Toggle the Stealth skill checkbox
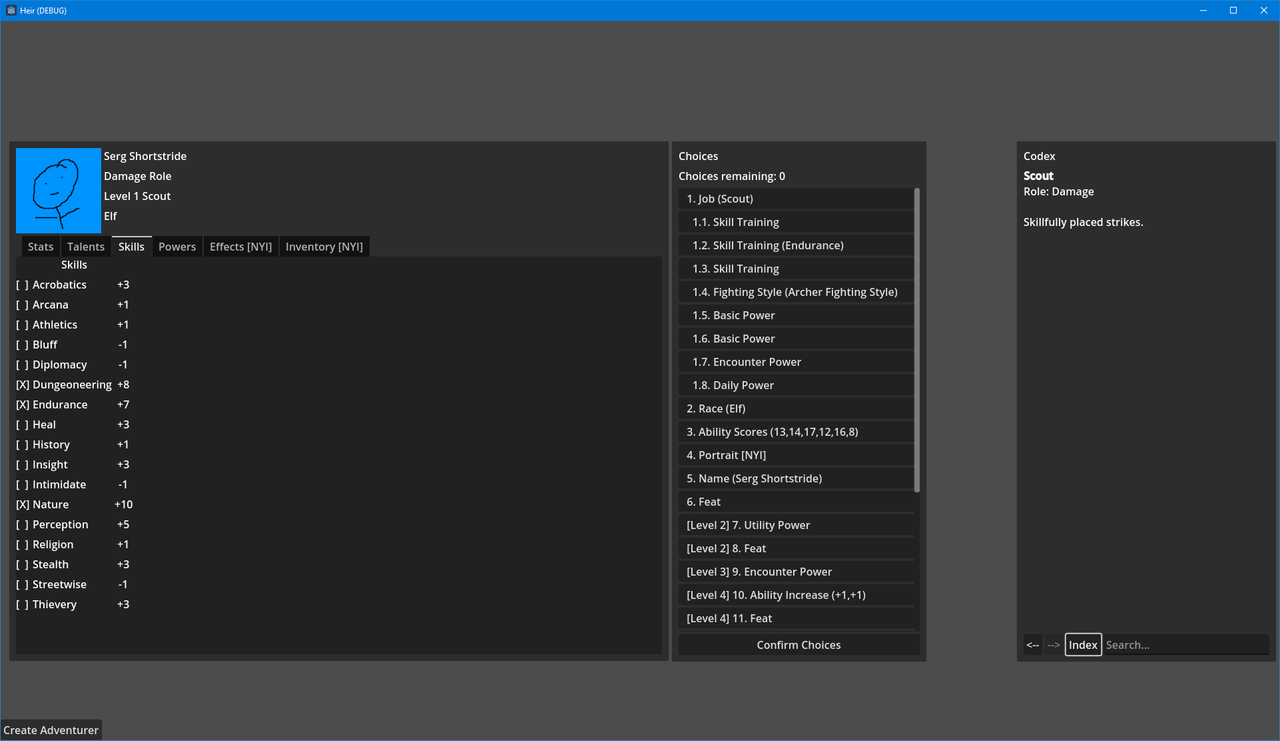This screenshot has width=1280, height=741. (22, 565)
